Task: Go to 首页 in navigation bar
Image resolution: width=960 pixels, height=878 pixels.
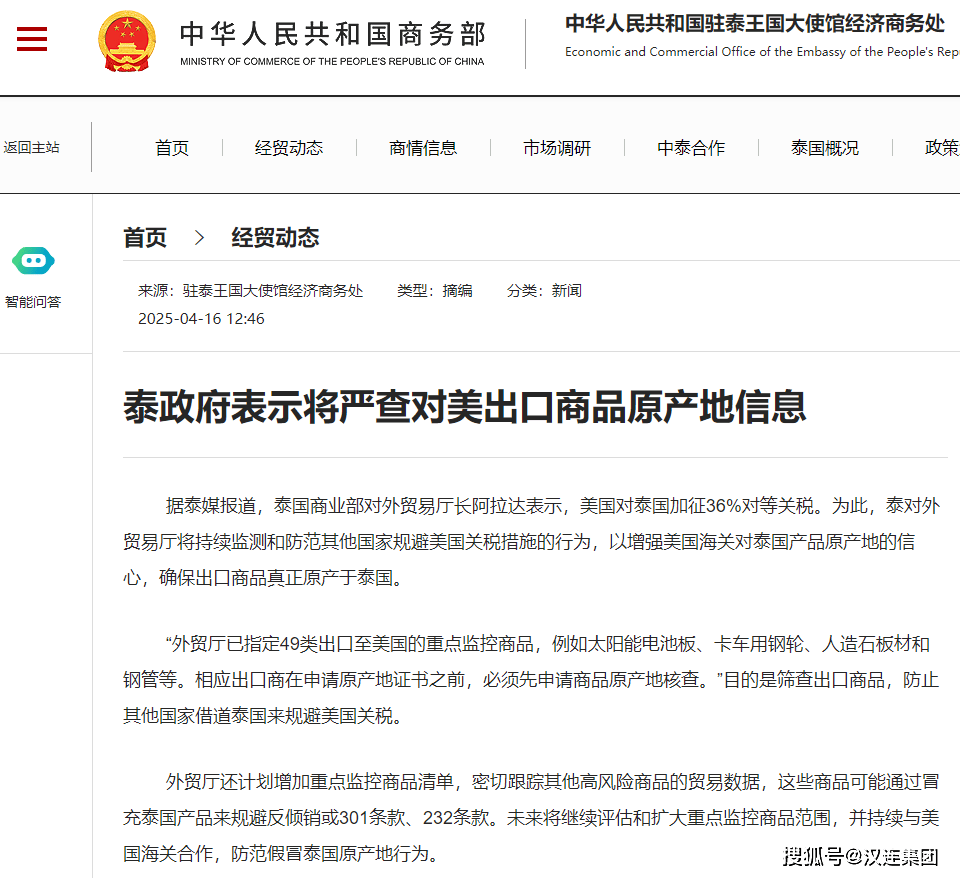Action: click(x=171, y=148)
